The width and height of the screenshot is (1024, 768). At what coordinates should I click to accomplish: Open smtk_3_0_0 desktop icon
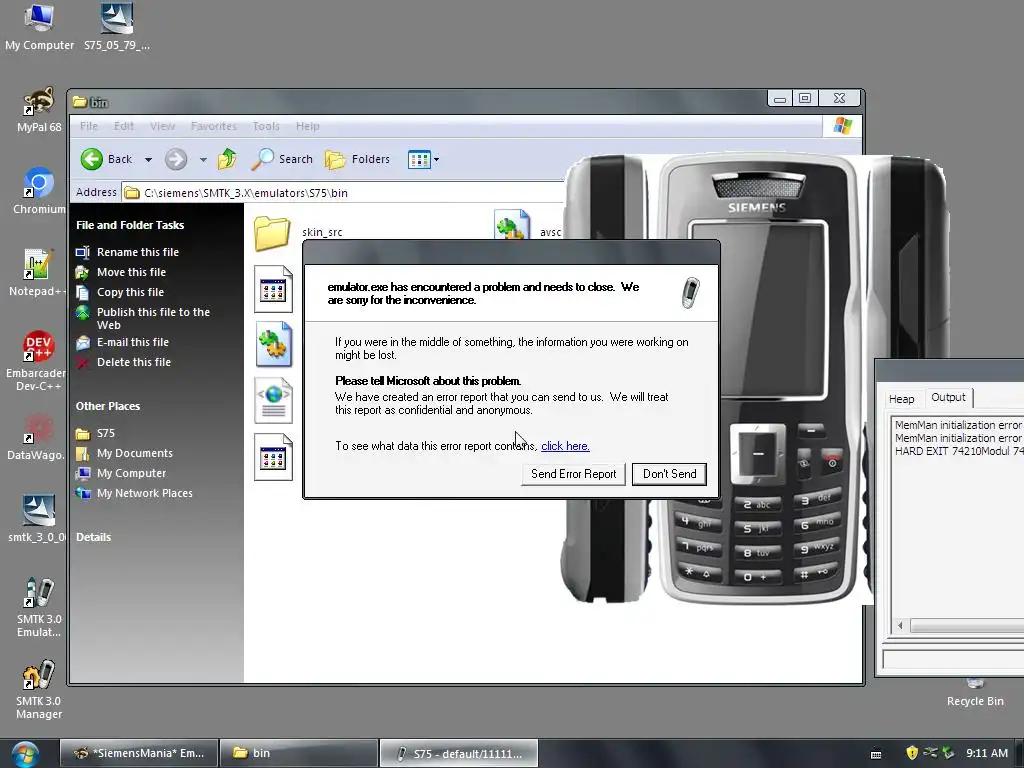coord(37,519)
